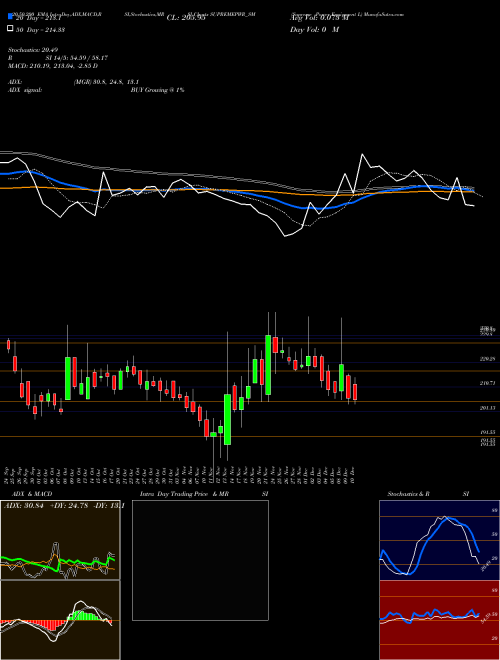Click 'Intra Day Trading Price & MR' title
Viewport: 500px width, 660px height.
[184, 494]
